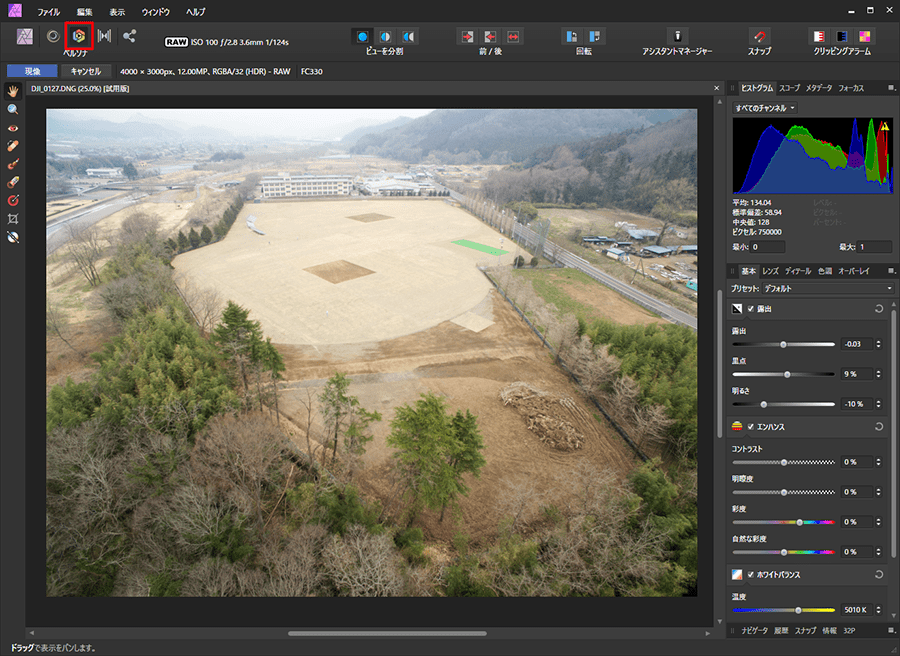The image size is (900, 656).
Task: Open the ファイル (File) menu
Action: coord(48,11)
